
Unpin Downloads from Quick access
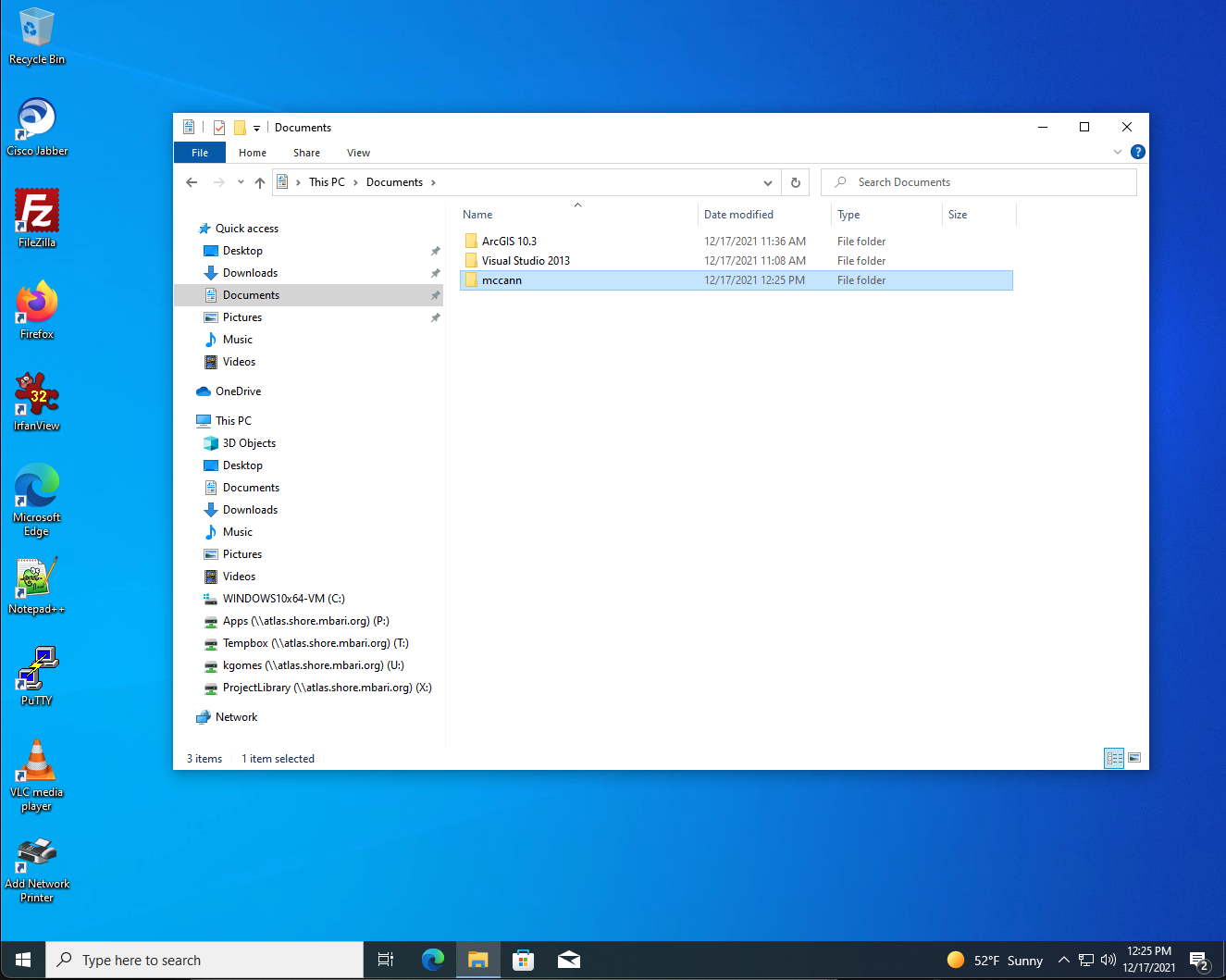point(435,273)
